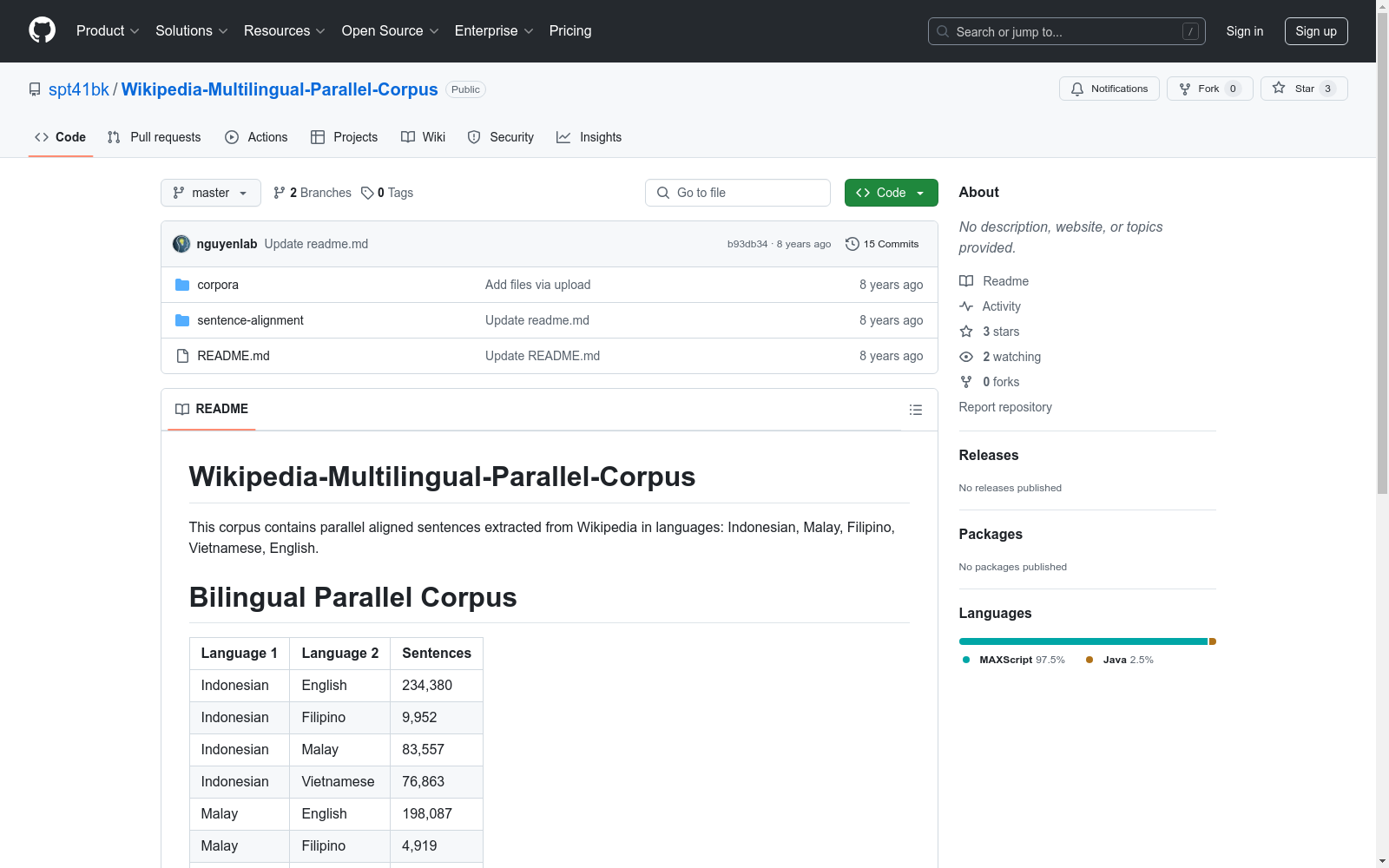Image resolution: width=1389 pixels, height=868 pixels.
Task: Click the Search or jump to field
Action: click(x=1067, y=31)
